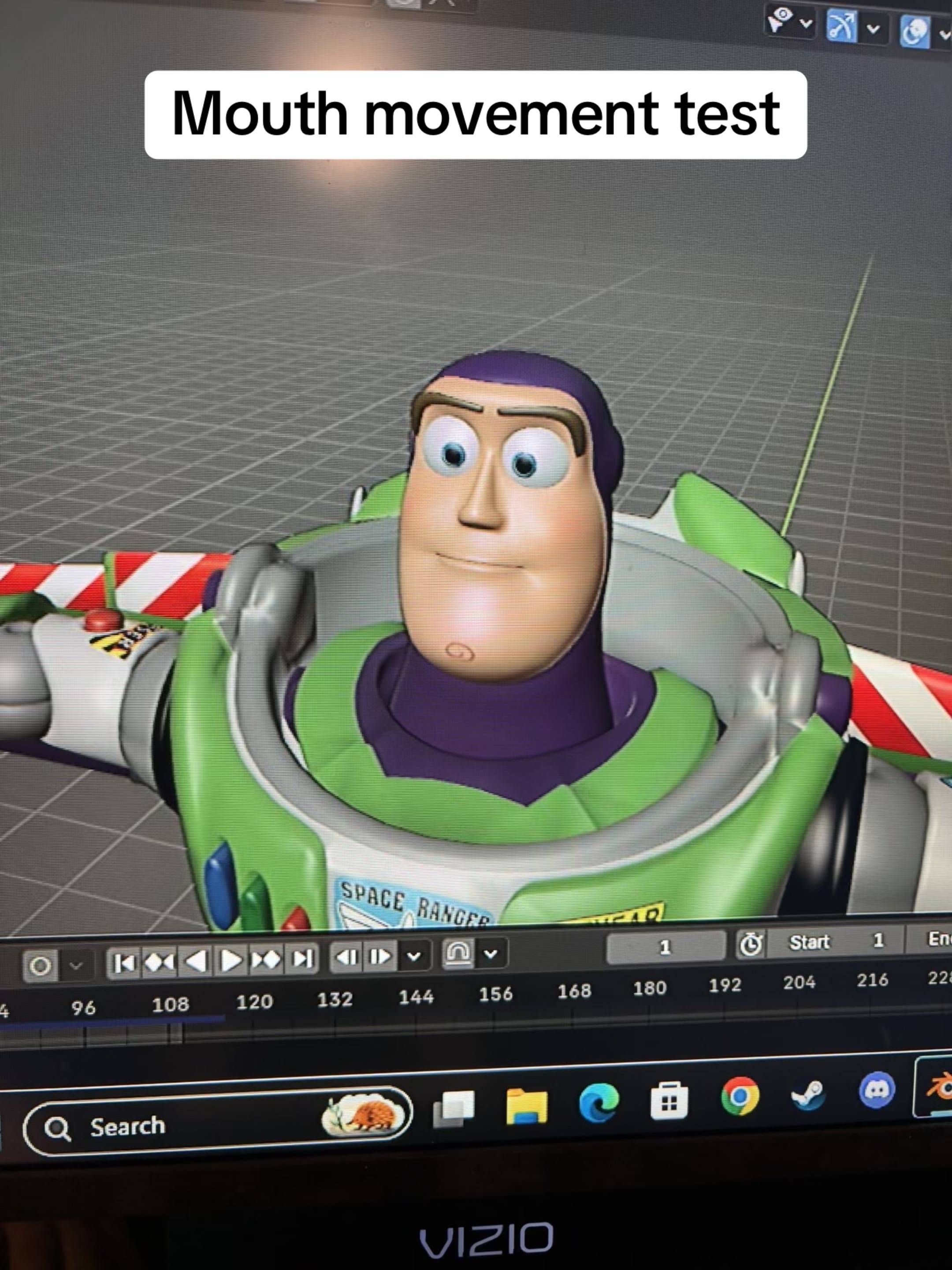Click frame 216 on the timeline ruler
The height and width of the screenshot is (1270, 952).
[x=873, y=979]
